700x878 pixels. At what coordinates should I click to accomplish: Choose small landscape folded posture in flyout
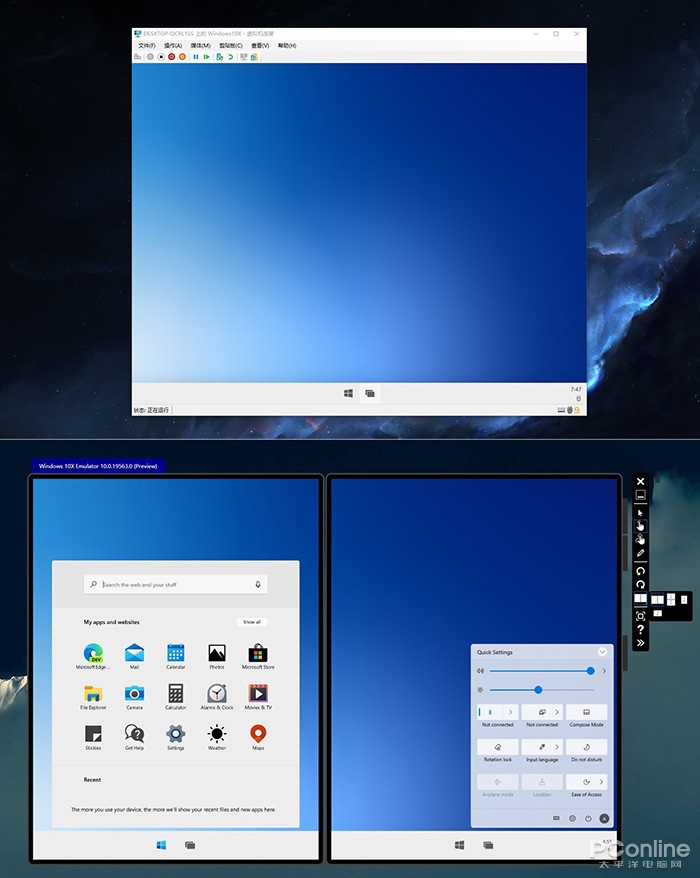(x=657, y=613)
